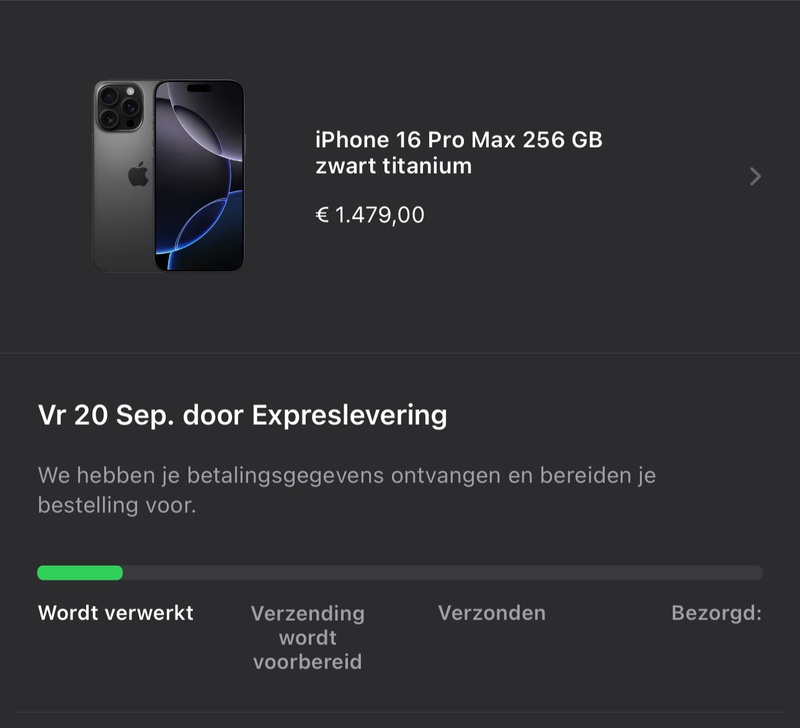Click the grey unfilled part of progress bar
Image resolution: width=800 pixels, height=728 pixels.
point(443,573)
